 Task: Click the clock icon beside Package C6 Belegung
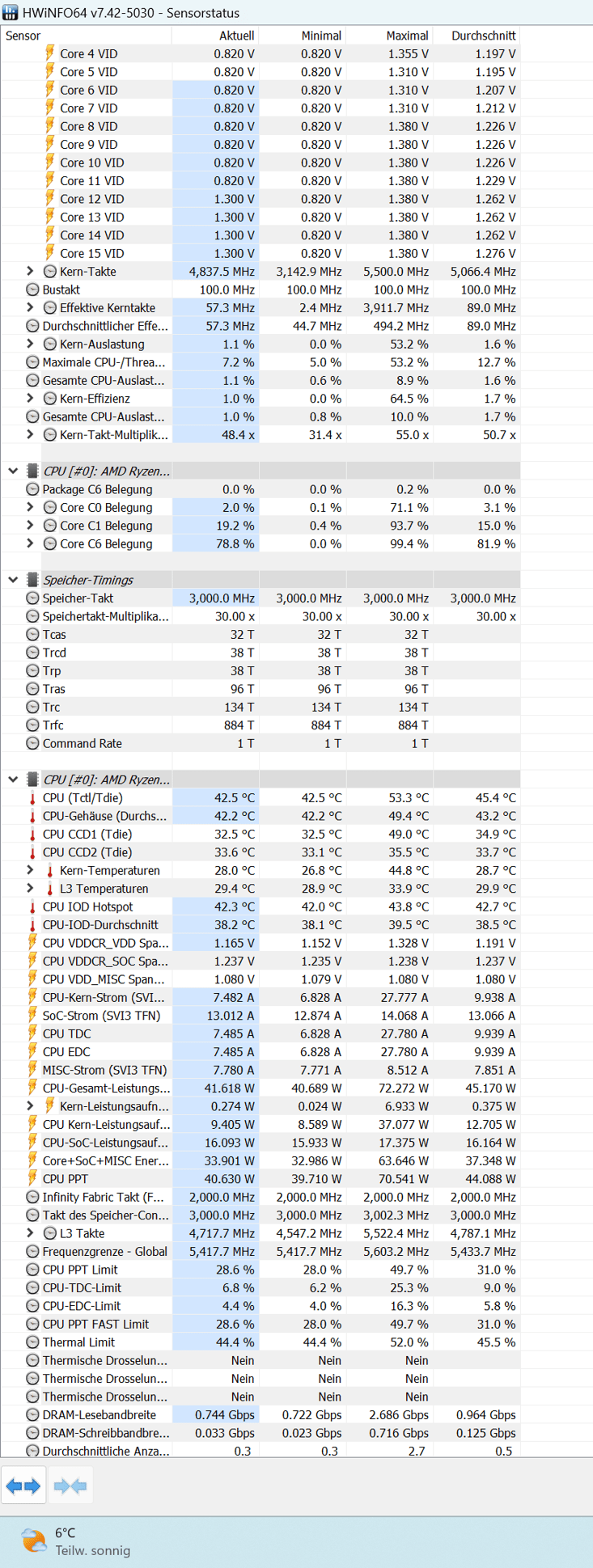[32, 489]
